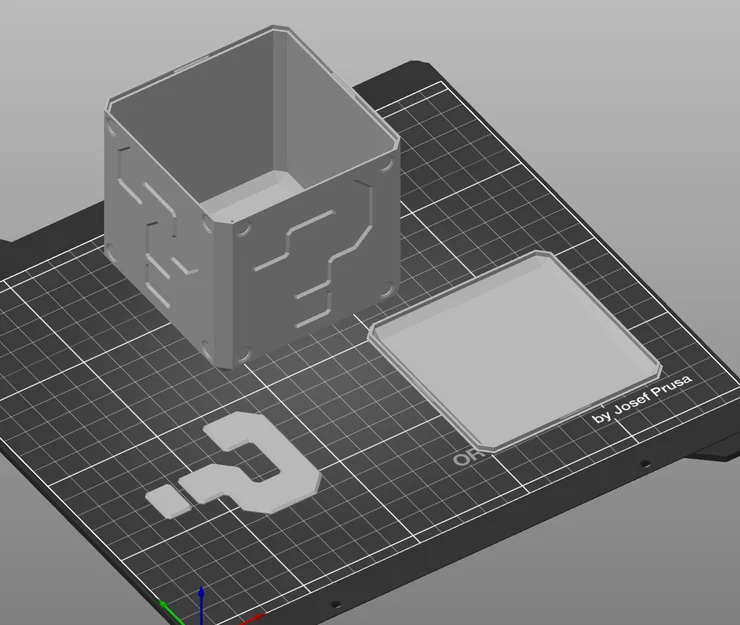The width and height of the screenshot is (740, 625).
Task: Click the bed screw hole near right edge
Action: click(645, 464)
